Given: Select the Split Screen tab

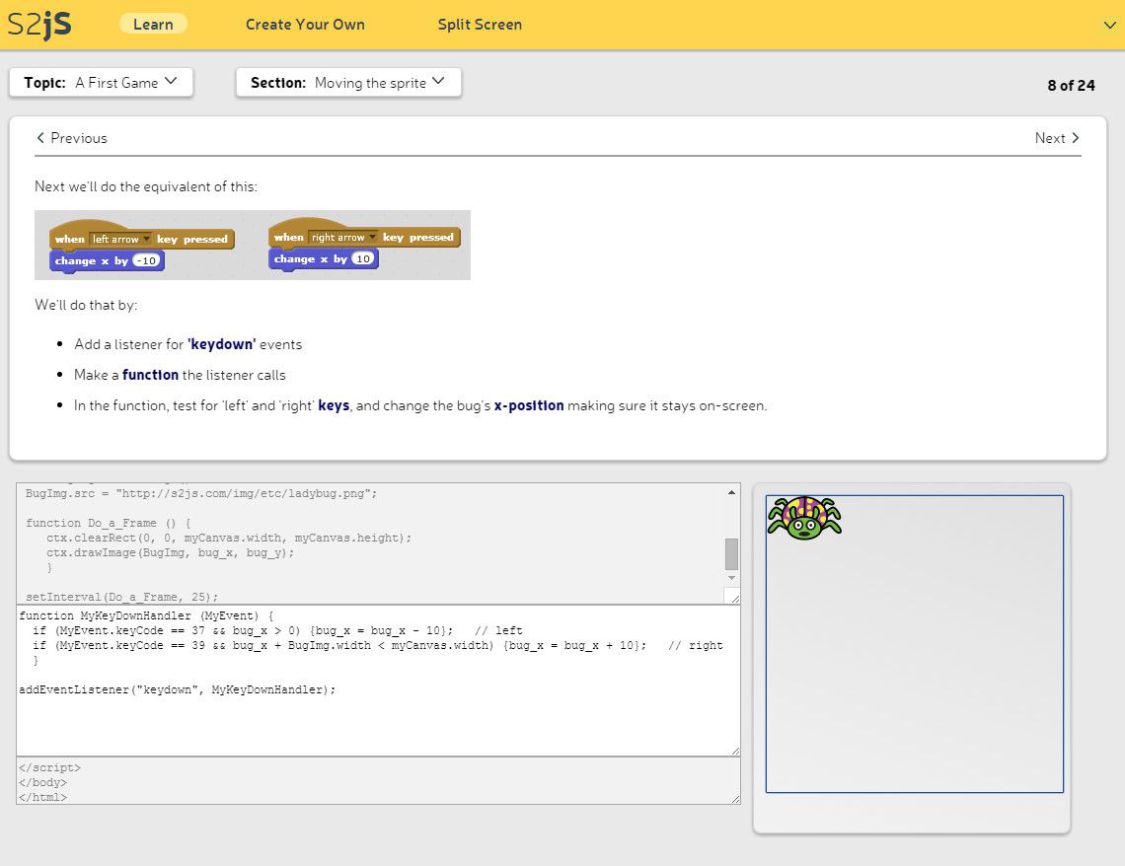Looking at the screenshot, I should point(479,24).
